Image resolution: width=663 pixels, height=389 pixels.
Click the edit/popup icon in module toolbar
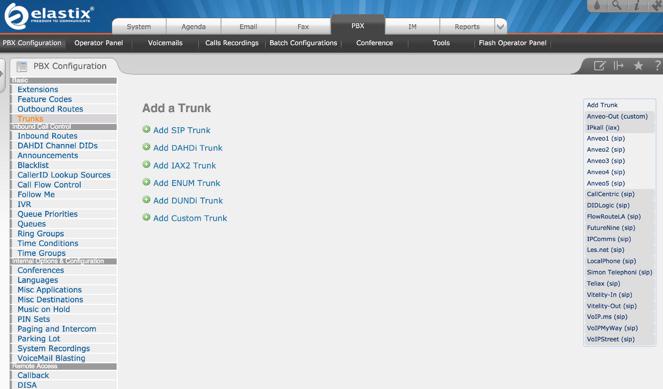(599, 66)
